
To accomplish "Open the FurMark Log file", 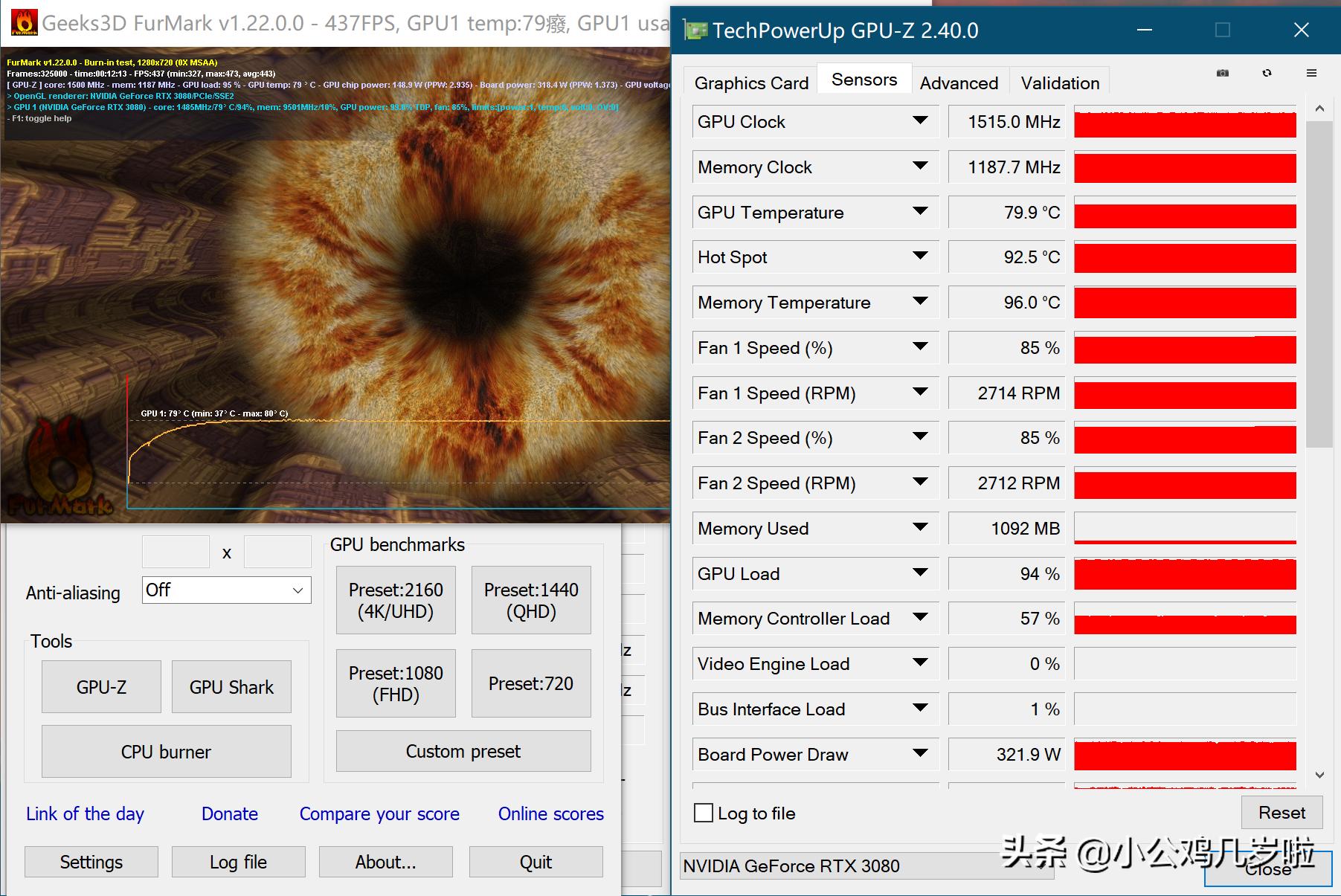I will (x=238, y=862).
